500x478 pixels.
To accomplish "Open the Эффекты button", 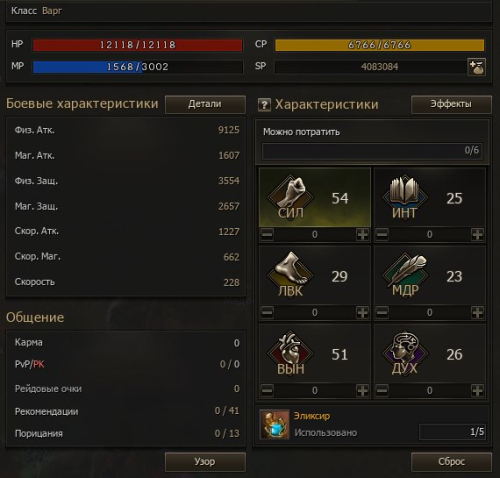I will [x=451, y=104].
